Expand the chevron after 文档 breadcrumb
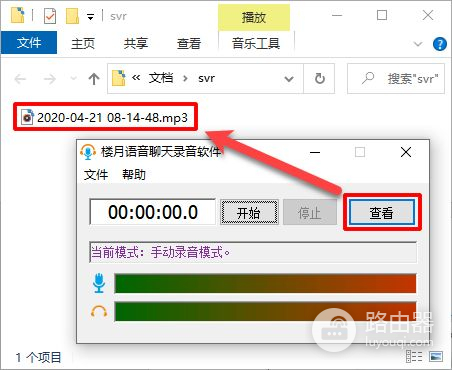 coord(185,79)
